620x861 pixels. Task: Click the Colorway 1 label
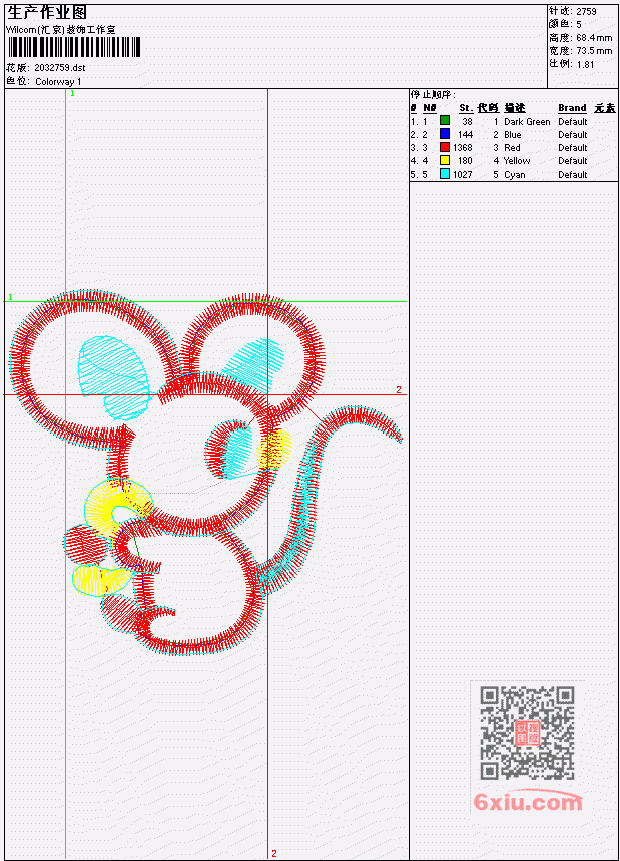pyautogui.click(x=58, y=82)
